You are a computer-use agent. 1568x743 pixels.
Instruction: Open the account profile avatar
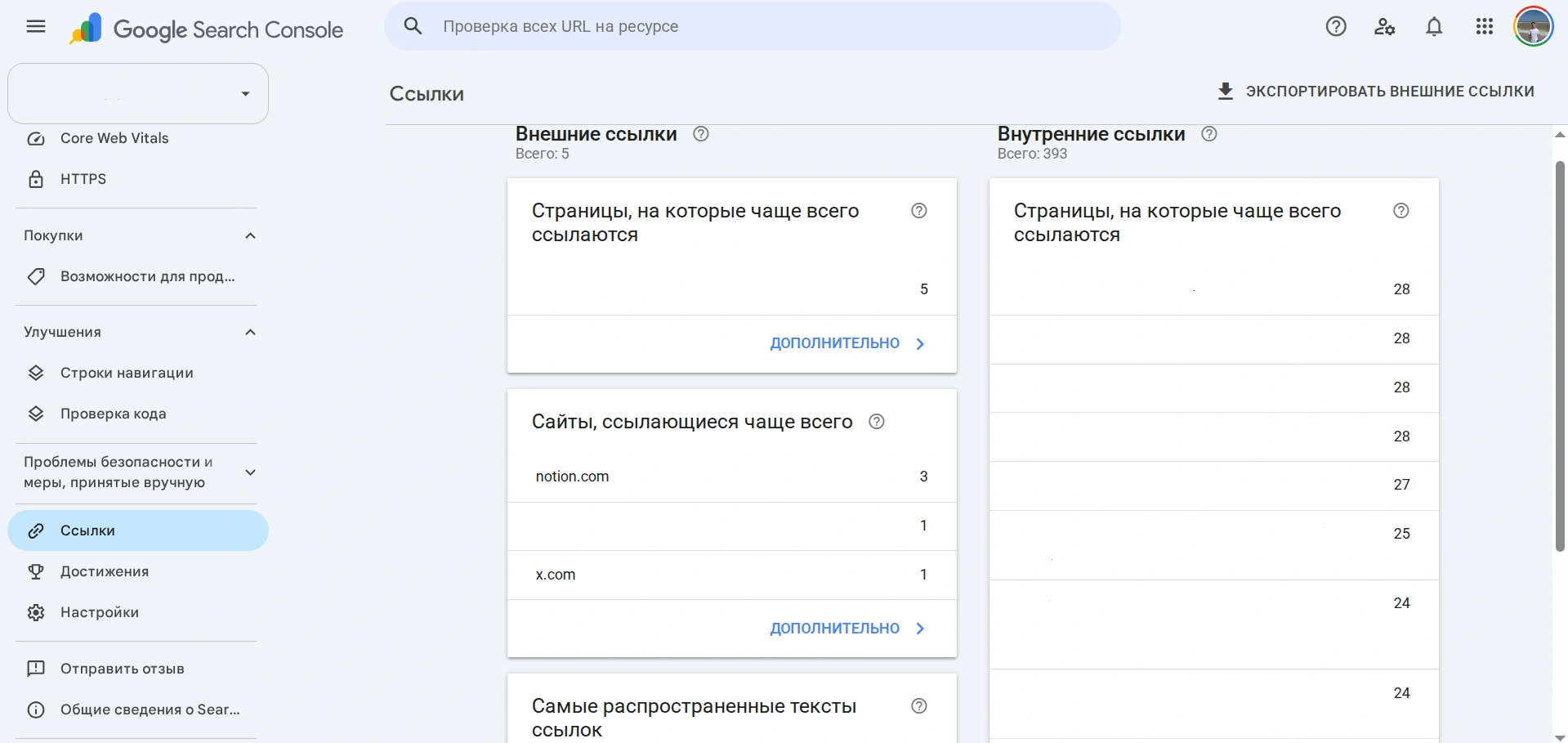[x=1533, y=27]
